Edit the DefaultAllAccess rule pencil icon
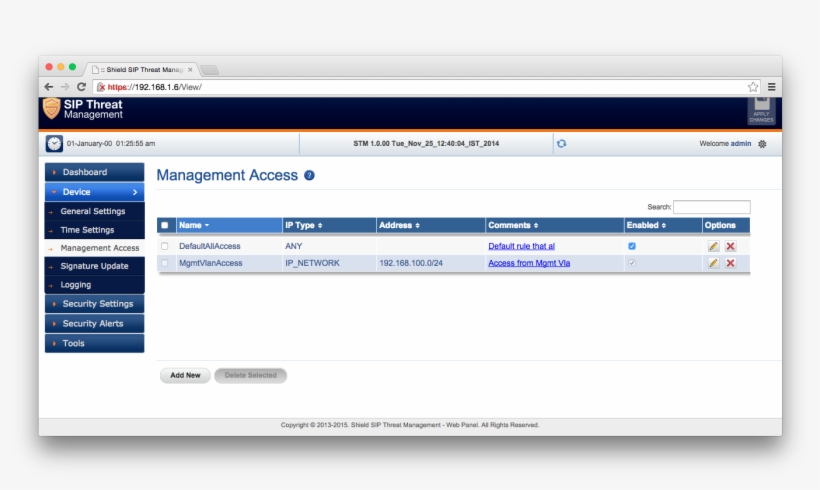 coord(713,246)
